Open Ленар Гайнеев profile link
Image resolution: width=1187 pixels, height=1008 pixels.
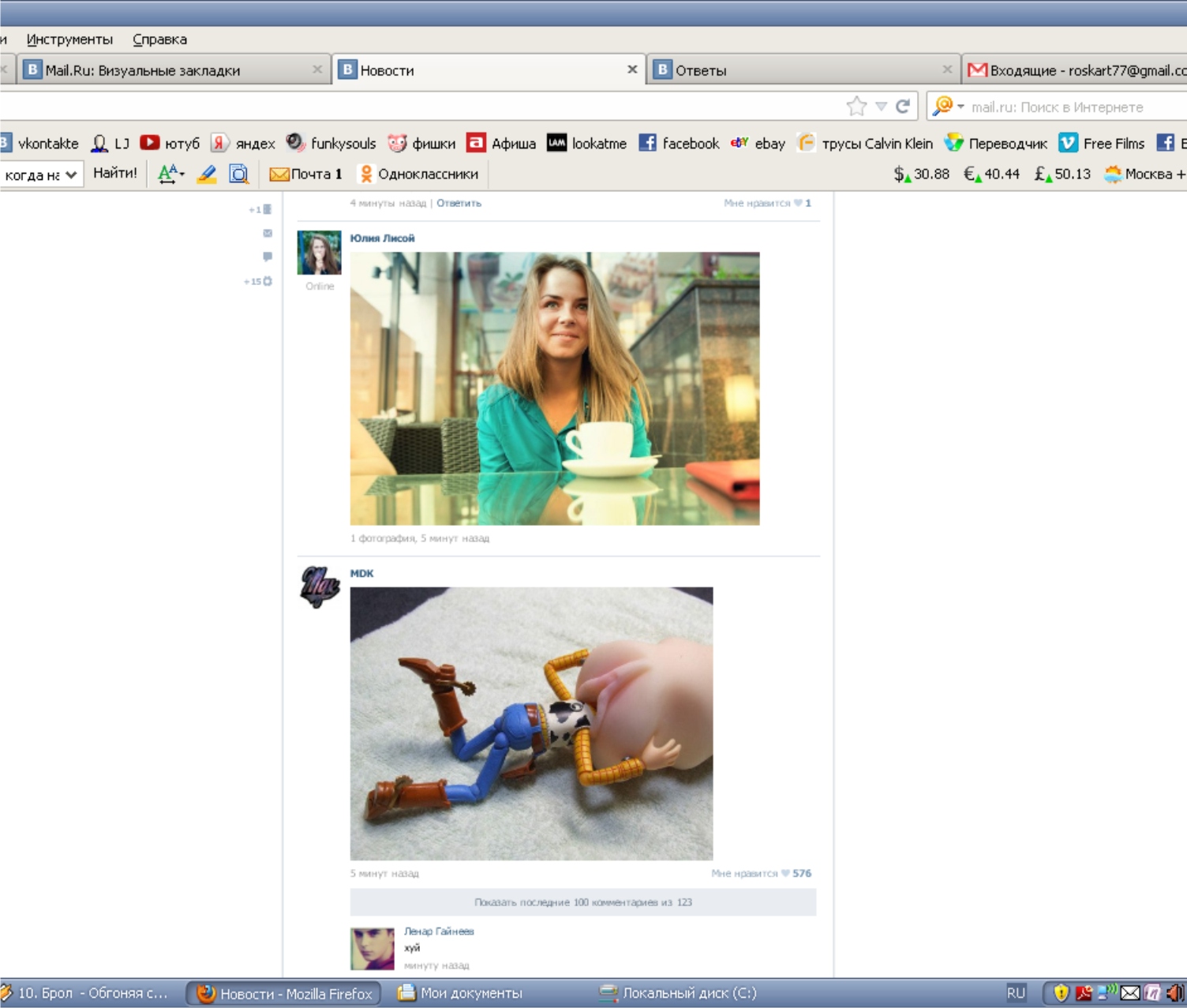click(x=439, y=931)
